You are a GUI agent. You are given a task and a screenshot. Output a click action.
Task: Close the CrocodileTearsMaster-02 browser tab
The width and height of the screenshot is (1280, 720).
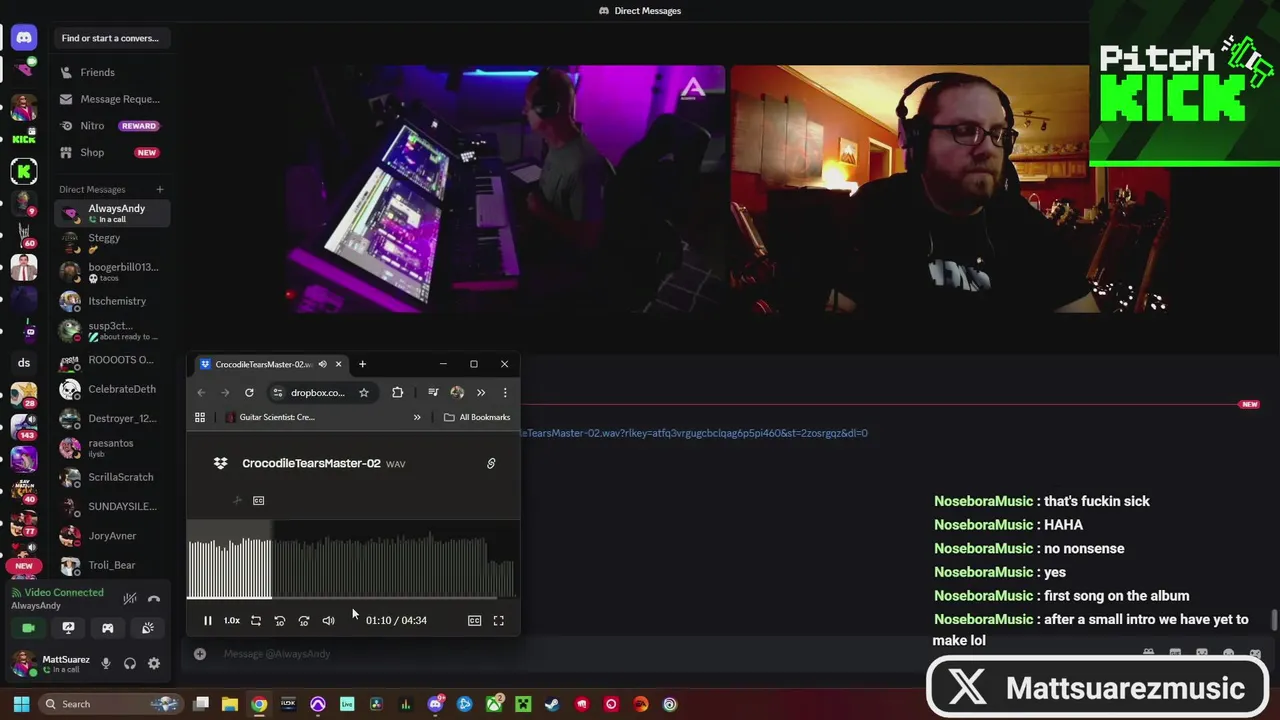[338, 364]
